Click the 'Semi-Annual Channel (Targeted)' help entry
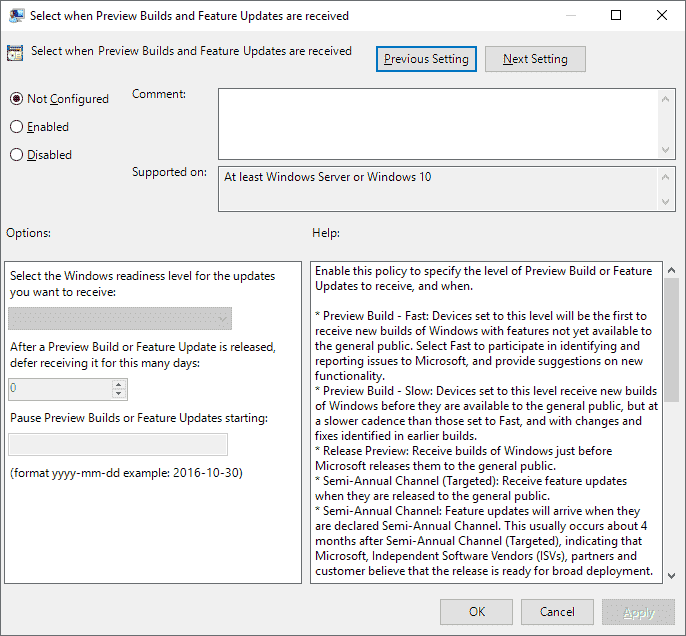 (471, 488)
